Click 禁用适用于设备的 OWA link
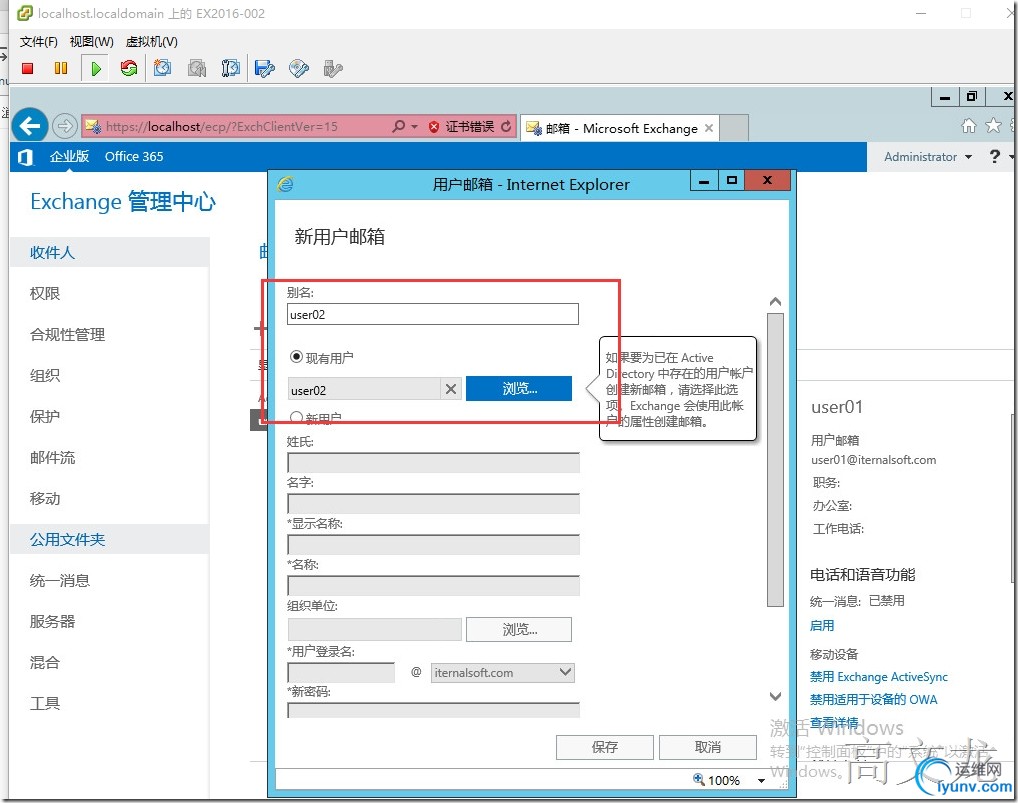Image resolution: width=1018 pixels, height=803 pixels. 873,700
